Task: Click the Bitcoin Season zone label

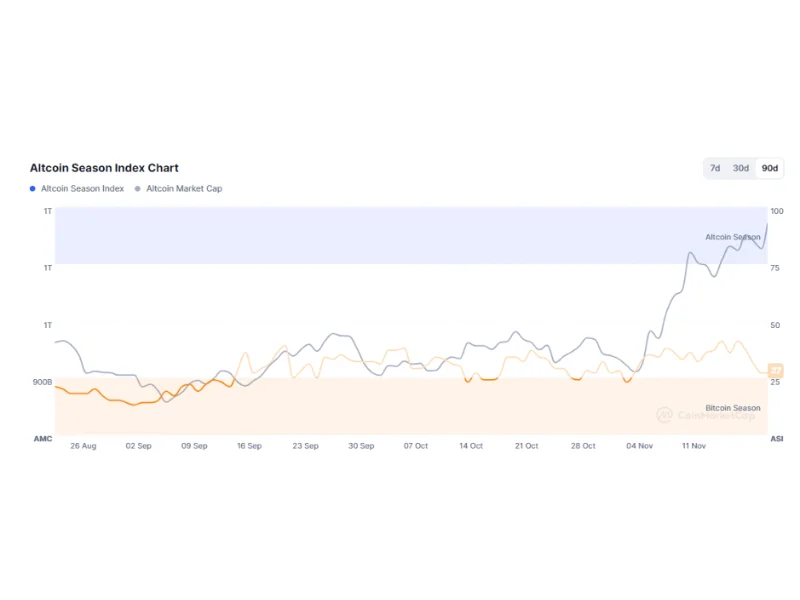Action: pos(732,408)
